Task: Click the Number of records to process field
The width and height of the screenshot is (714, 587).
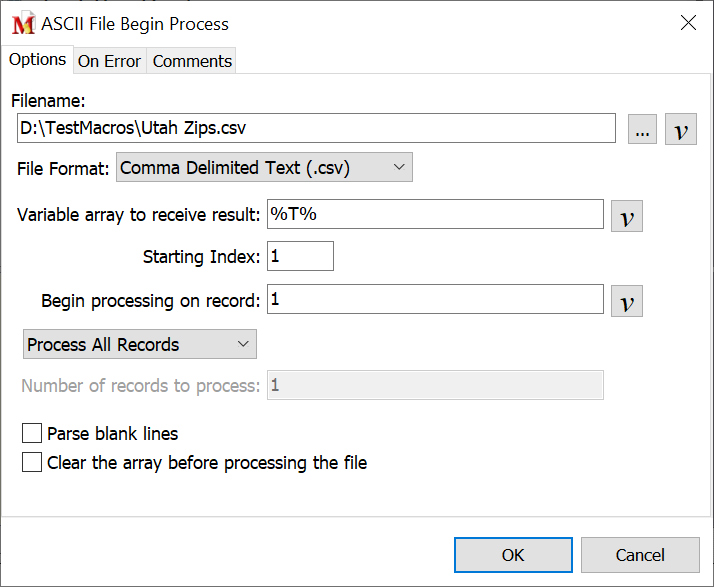Action: (x=434, y=386)
